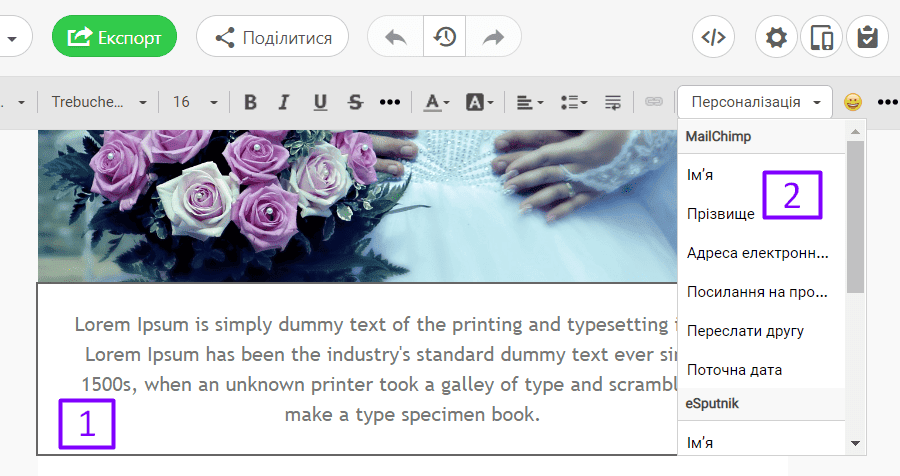Screen dimensions: 900x476
Task: Undo the last action
Action: (396, 37)
